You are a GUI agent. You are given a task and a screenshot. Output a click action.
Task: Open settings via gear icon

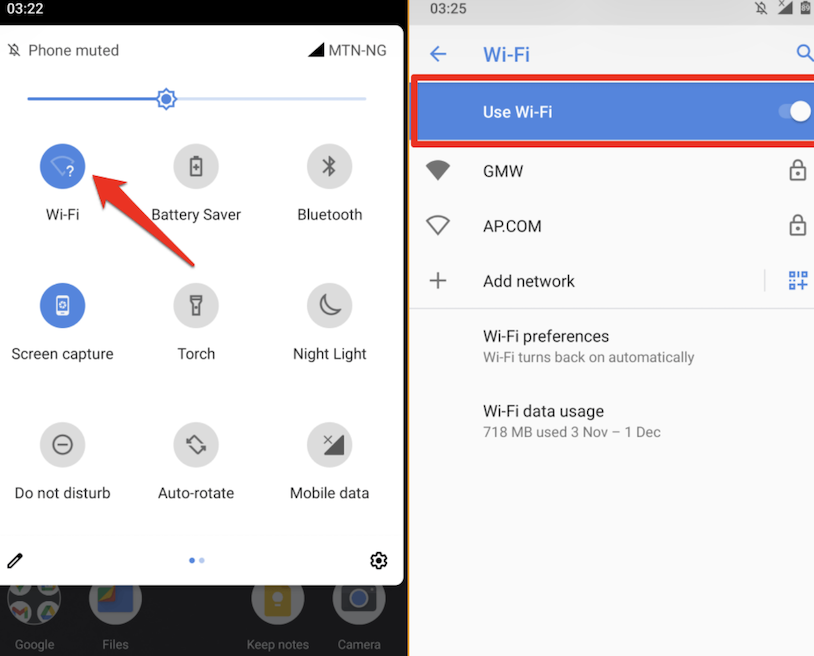point(378,561)
